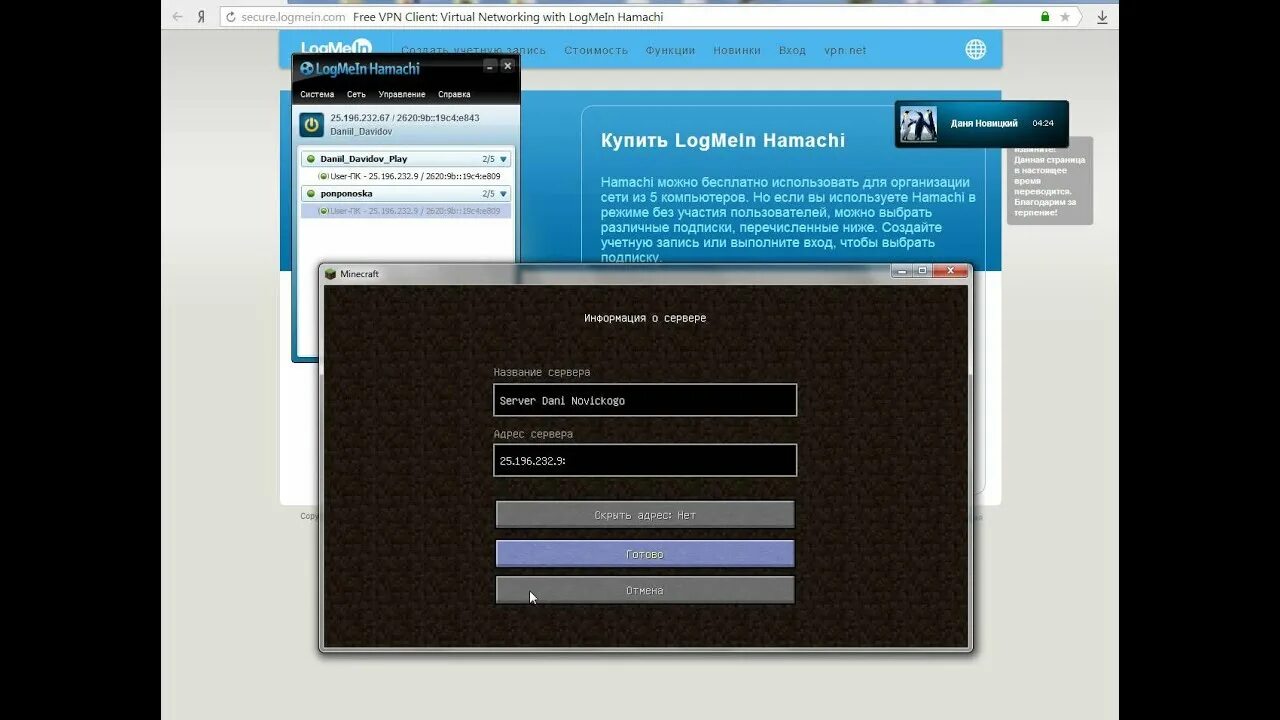Select highlighted User-ПК peer under ponponoska
Image resolution: width=1280 pixels, height=720 pixels.
click(x=406, y=211)
